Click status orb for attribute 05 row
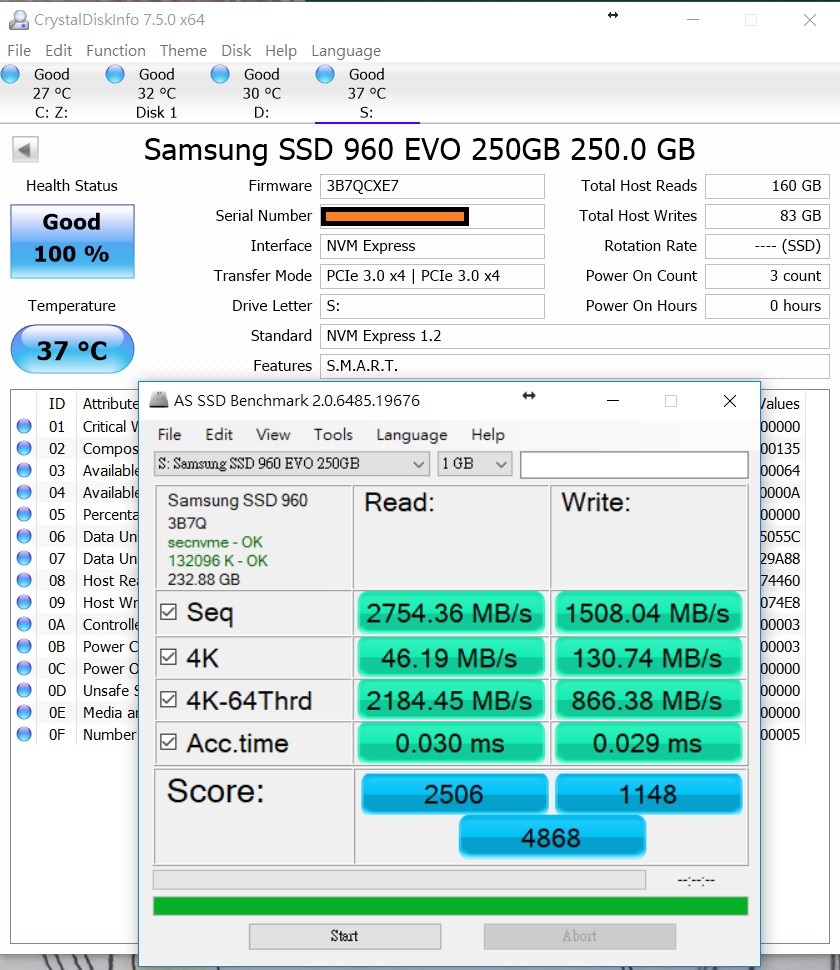This screenshot has height=970, width=840. pos(24,514)
